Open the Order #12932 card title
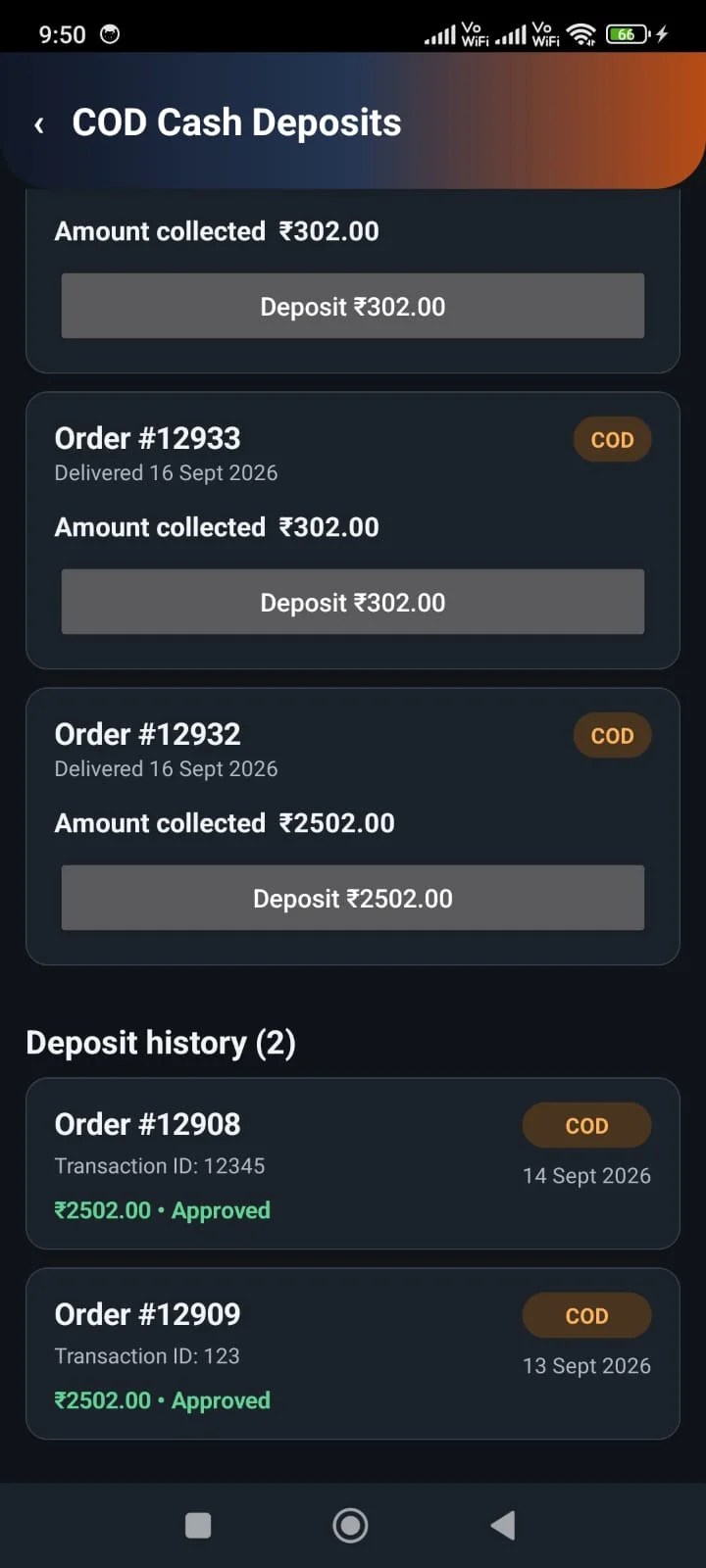The width and height of the screenshot is (706, 1568). click(x=147, y=734)
